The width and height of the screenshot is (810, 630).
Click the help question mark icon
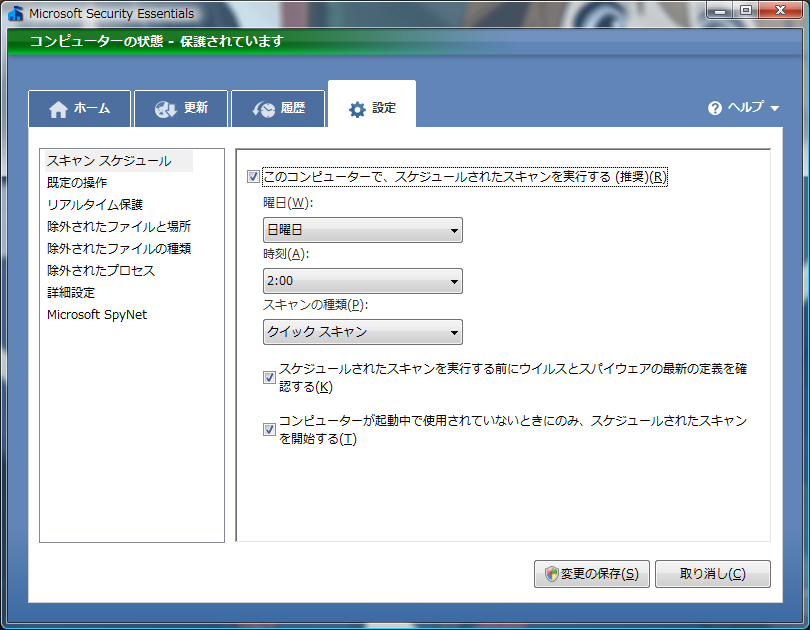[x=715, y=108]
